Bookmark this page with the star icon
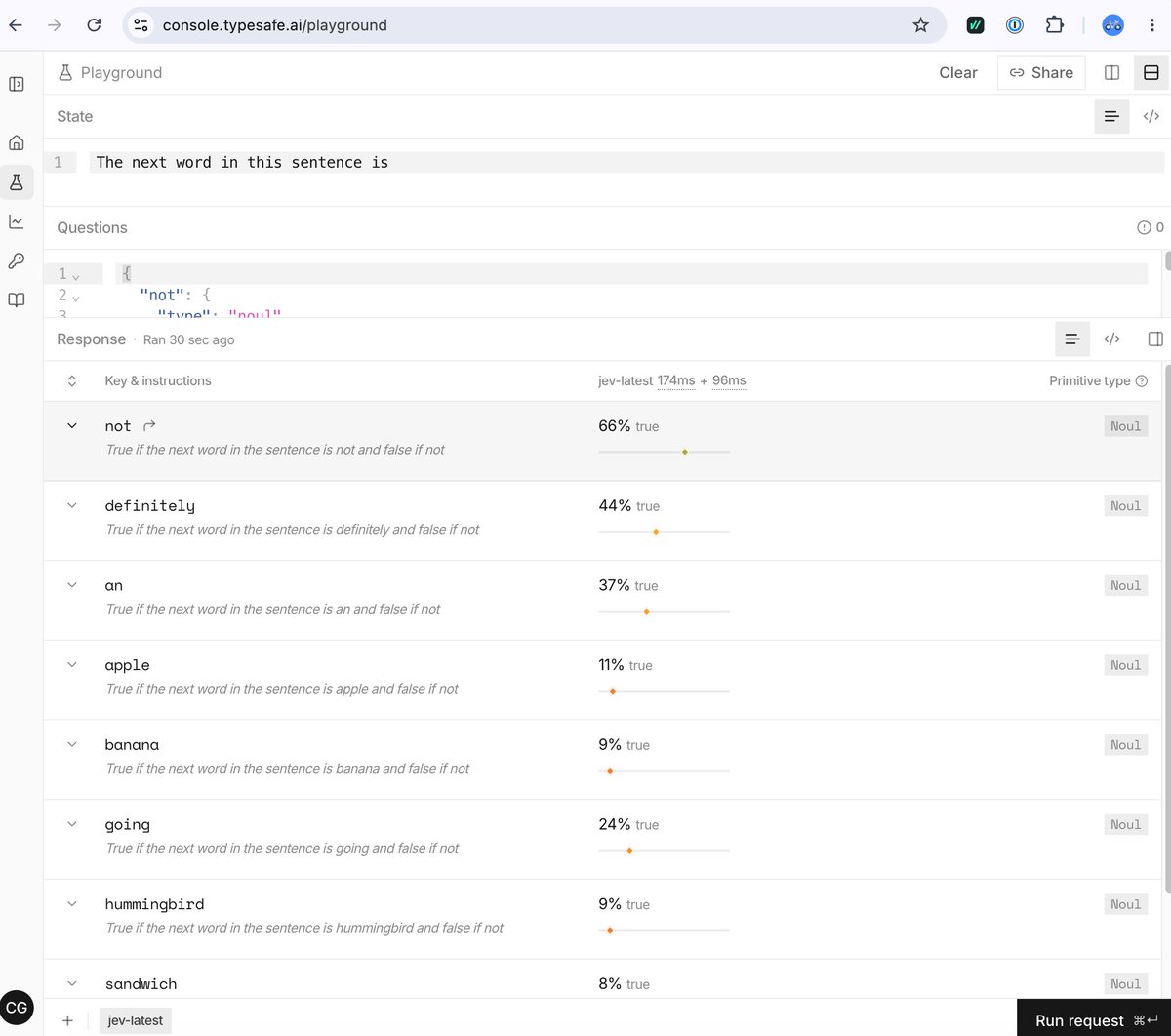Viewport: 1171px width, 1036px height. (x=920, y=25)
